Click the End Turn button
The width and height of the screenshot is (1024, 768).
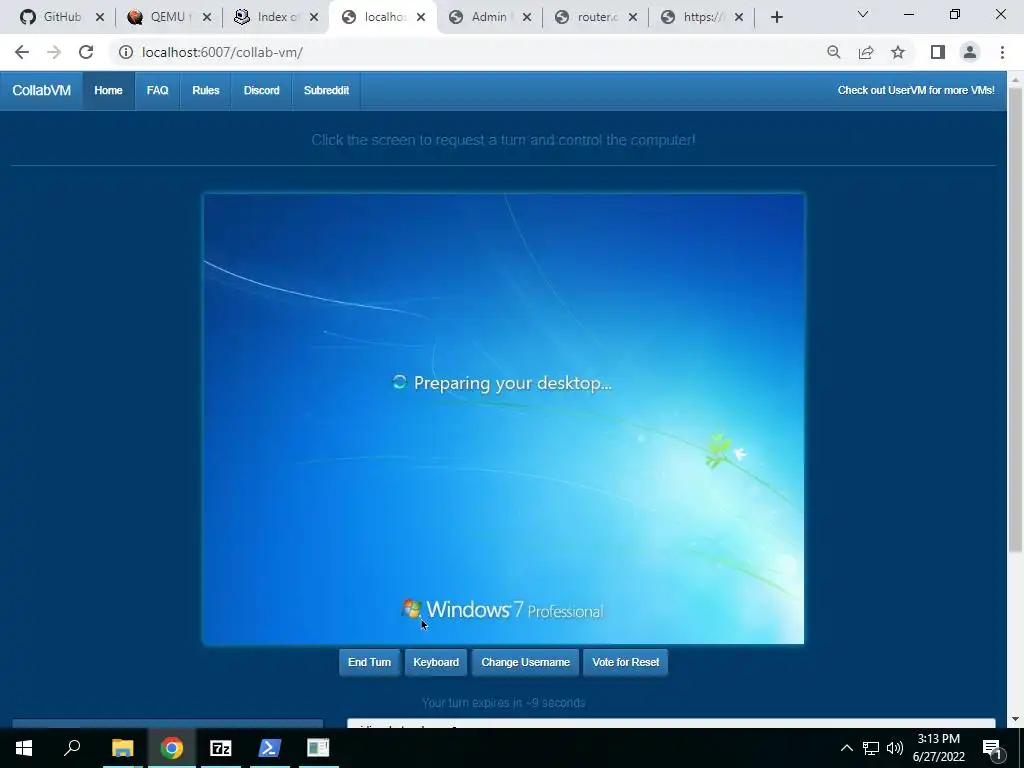tap(369, 662)
